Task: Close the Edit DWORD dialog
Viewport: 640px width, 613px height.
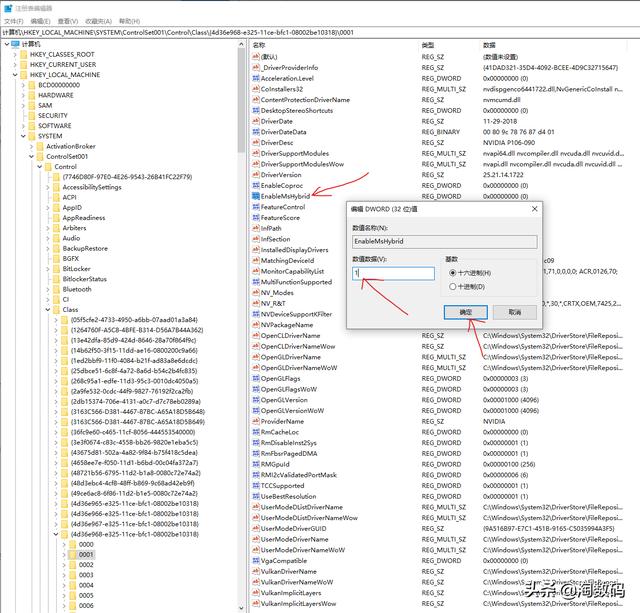Action: click(x=534, y=209)
